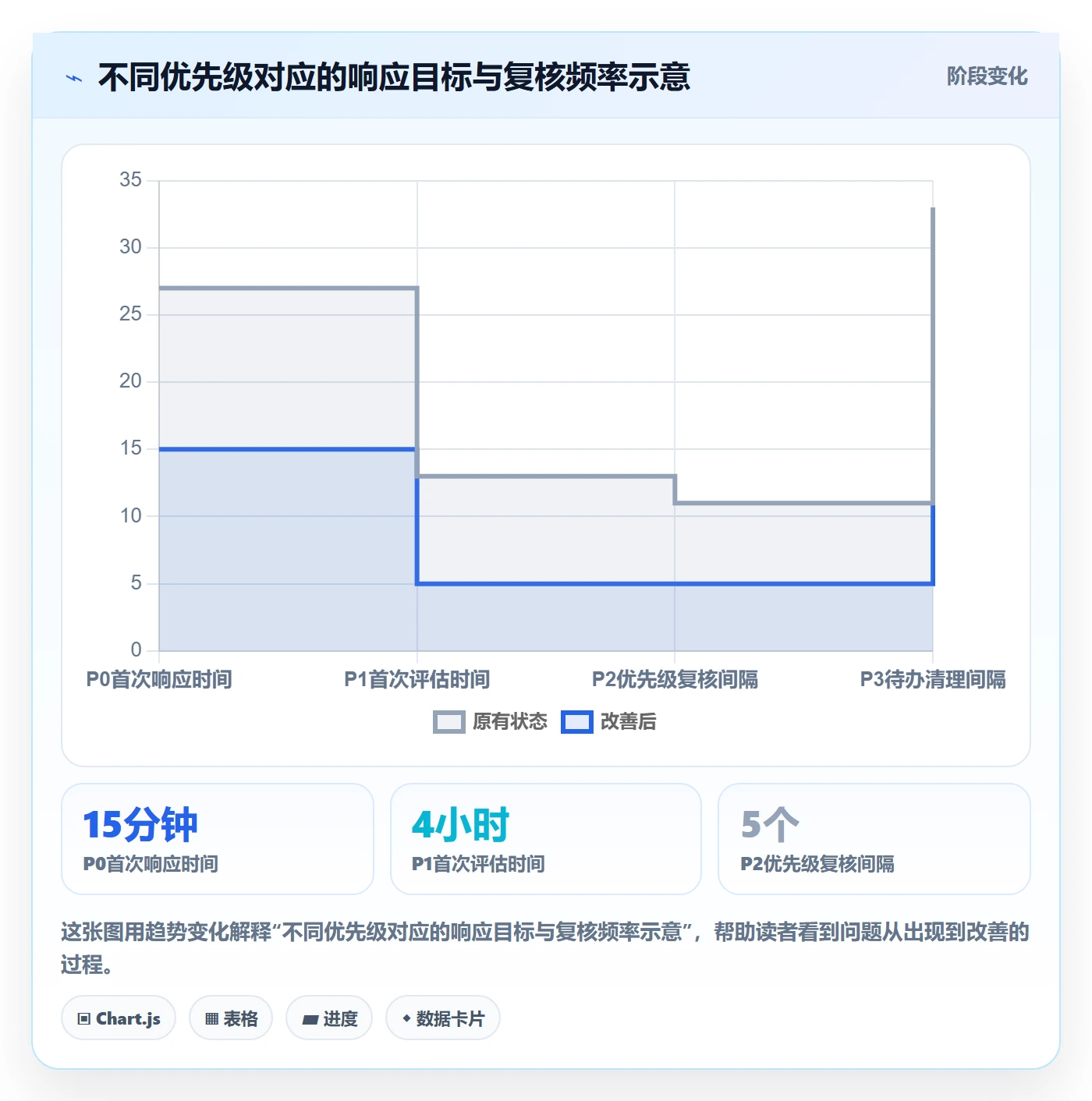Image resolution: width=1092 pixels, height=1101 pixels.
Task: Click the P1首次评估时间 axis label
Action: [x=417, y=679]
